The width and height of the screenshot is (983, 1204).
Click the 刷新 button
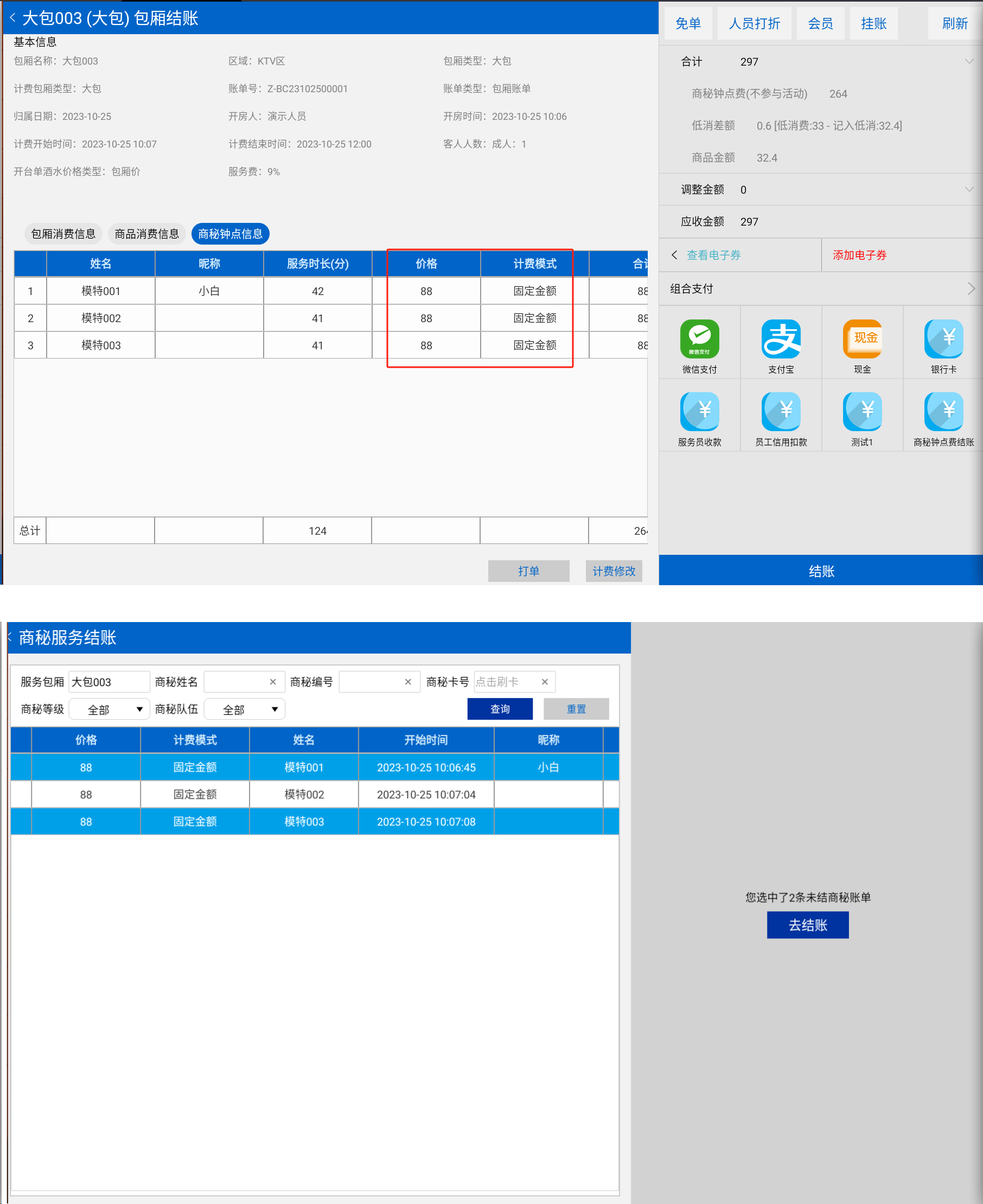[955, 23]
